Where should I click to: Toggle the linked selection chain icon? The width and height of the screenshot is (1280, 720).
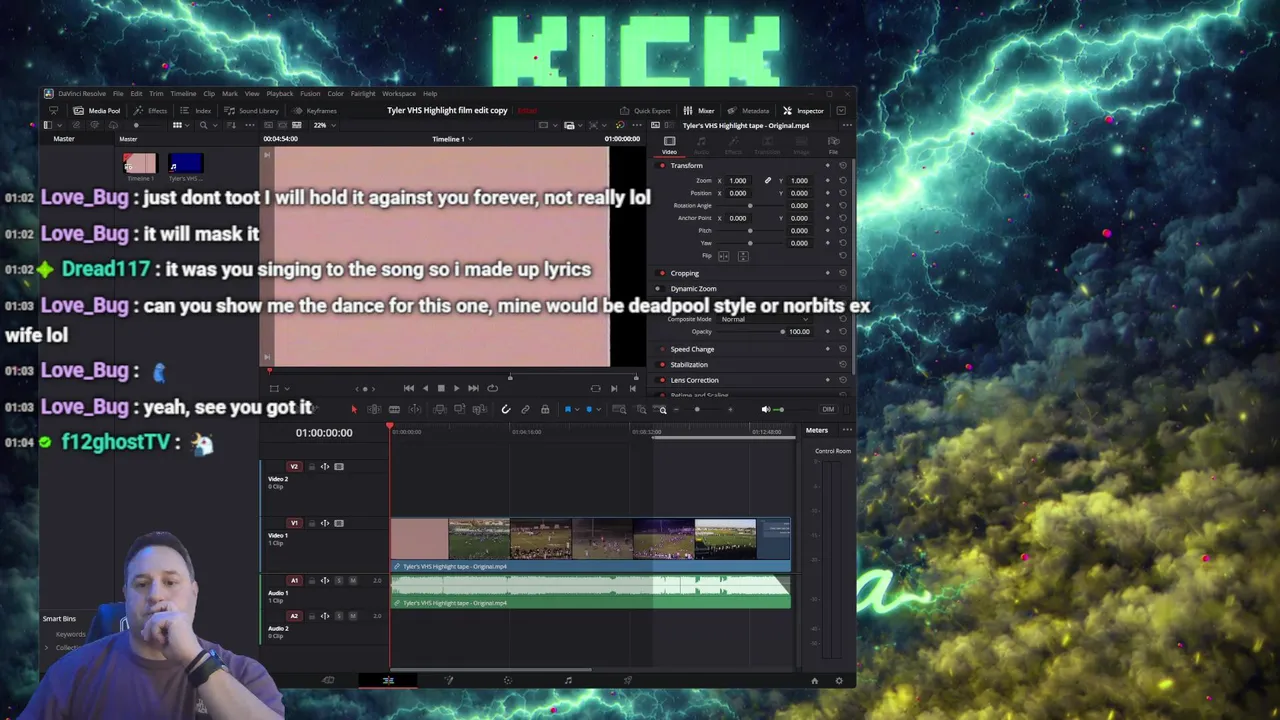point(525,409)
